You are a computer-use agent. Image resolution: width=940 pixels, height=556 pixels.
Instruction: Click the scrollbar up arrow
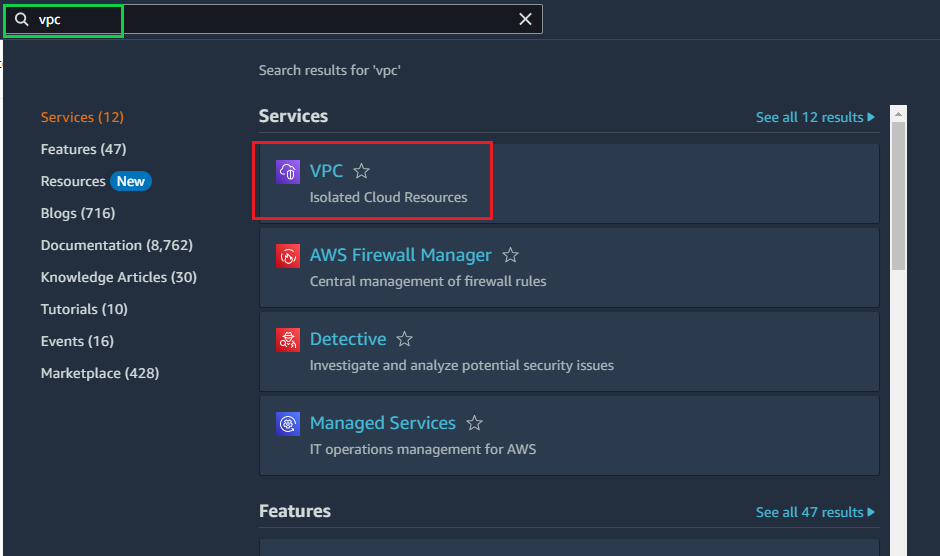tap(898, 113)
